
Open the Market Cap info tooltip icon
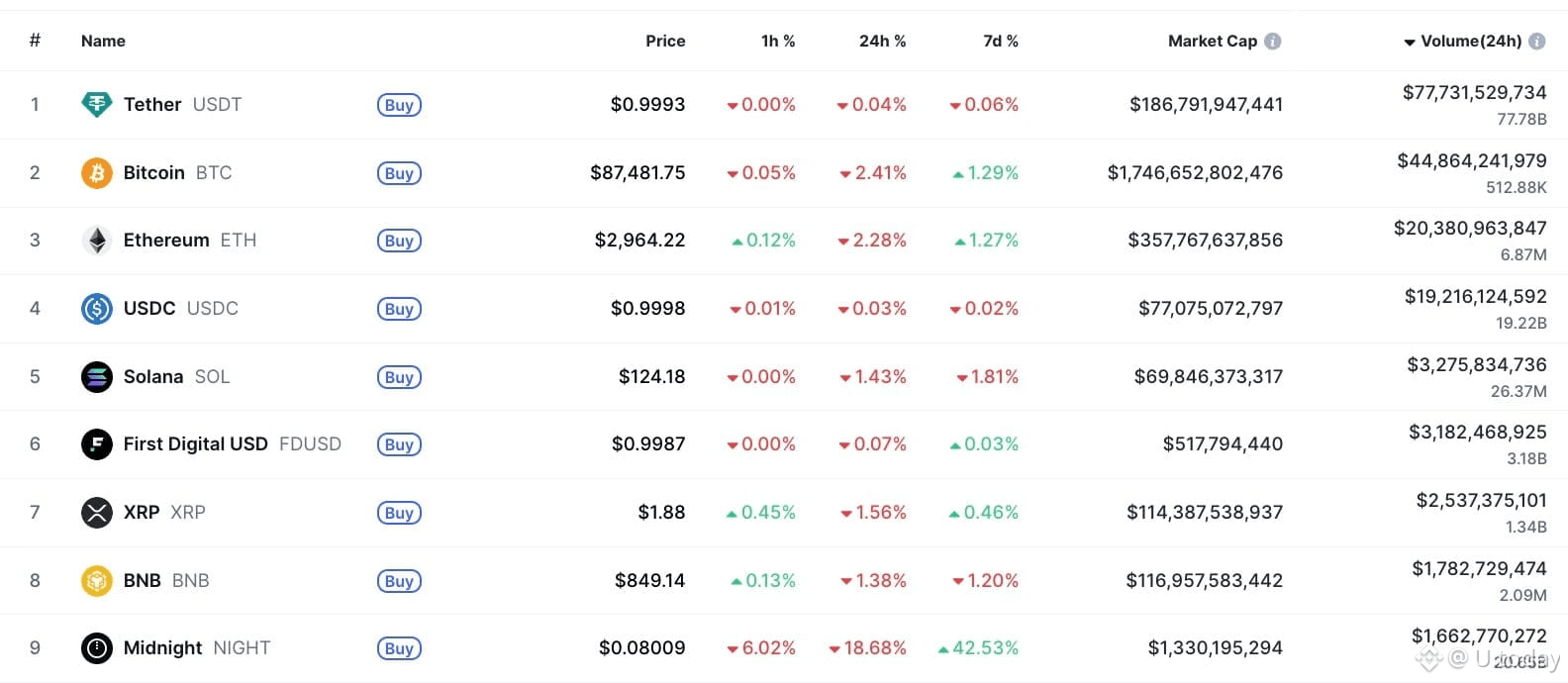[1273, 41]
